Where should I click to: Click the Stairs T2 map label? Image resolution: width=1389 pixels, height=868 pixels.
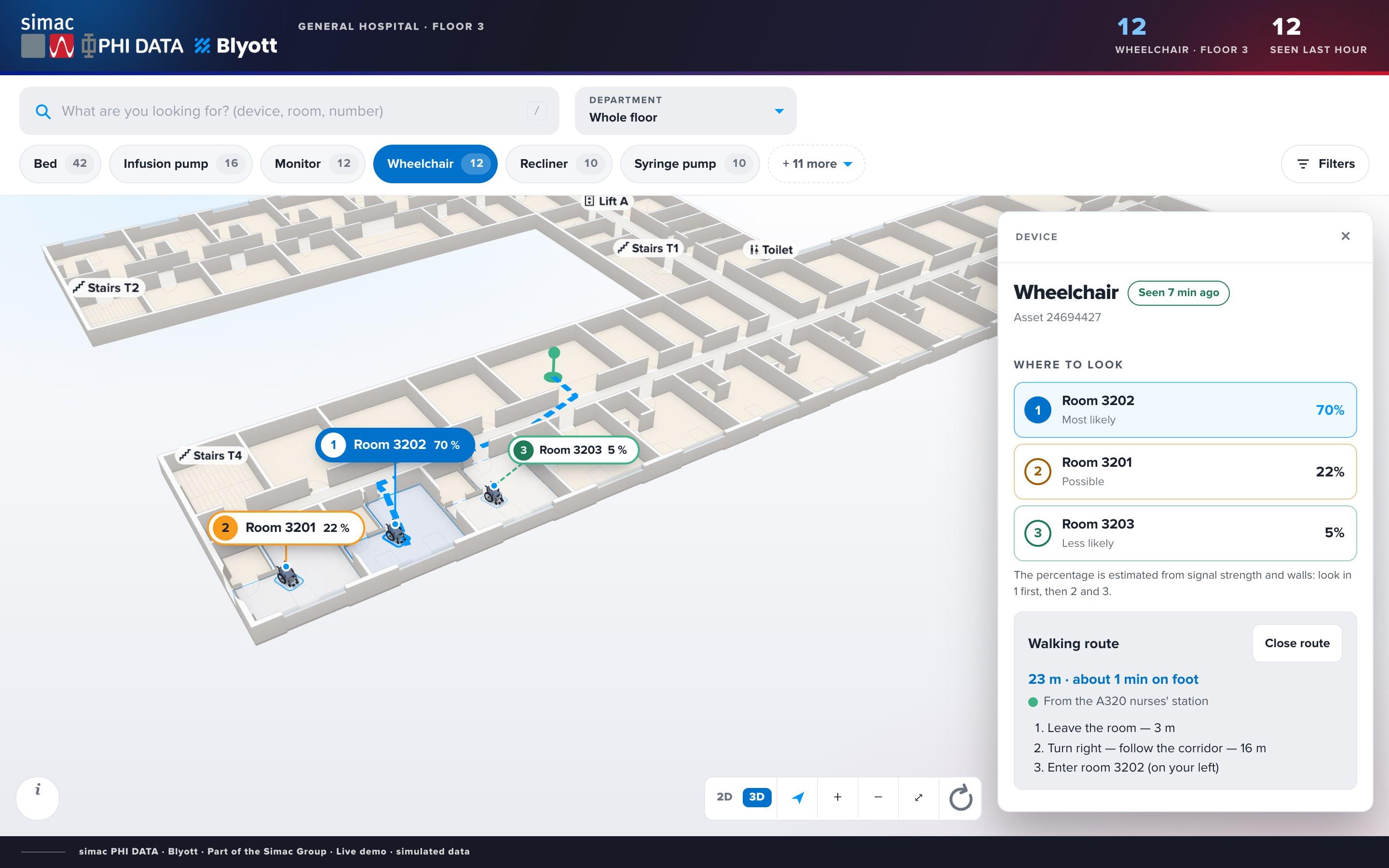click(x=106, y=287)
